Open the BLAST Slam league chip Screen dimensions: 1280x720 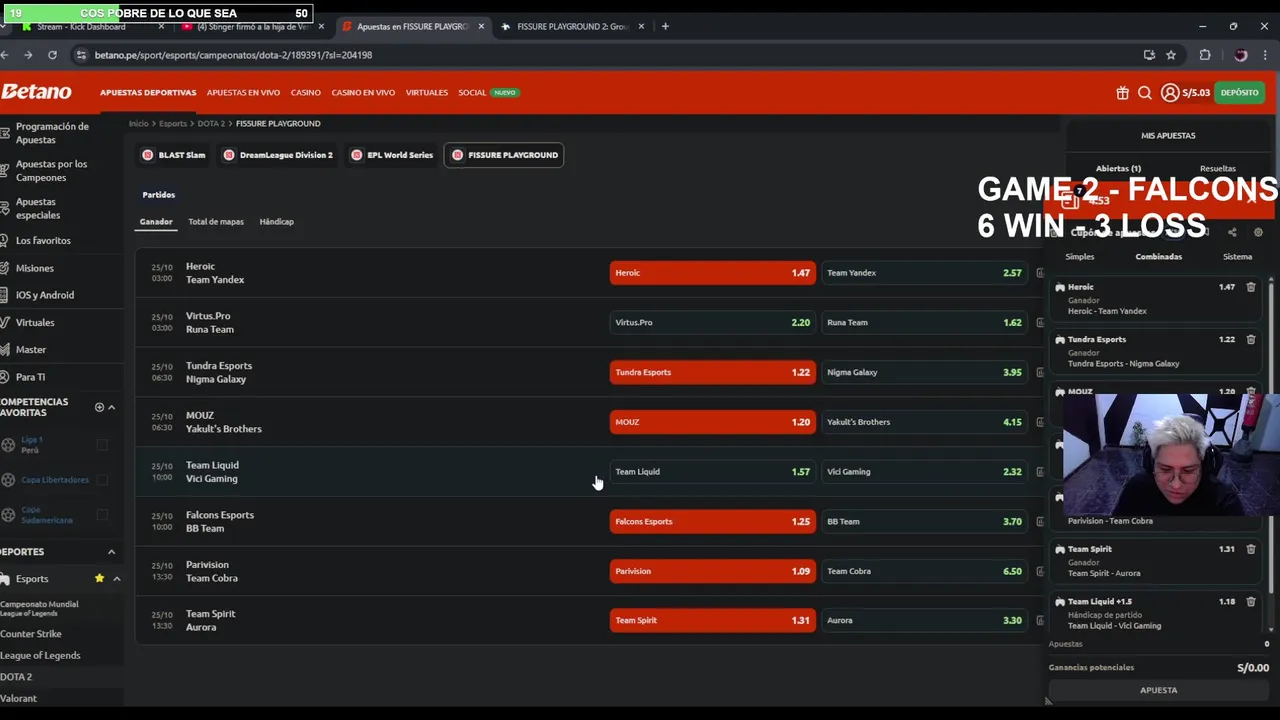pos(173,155)
